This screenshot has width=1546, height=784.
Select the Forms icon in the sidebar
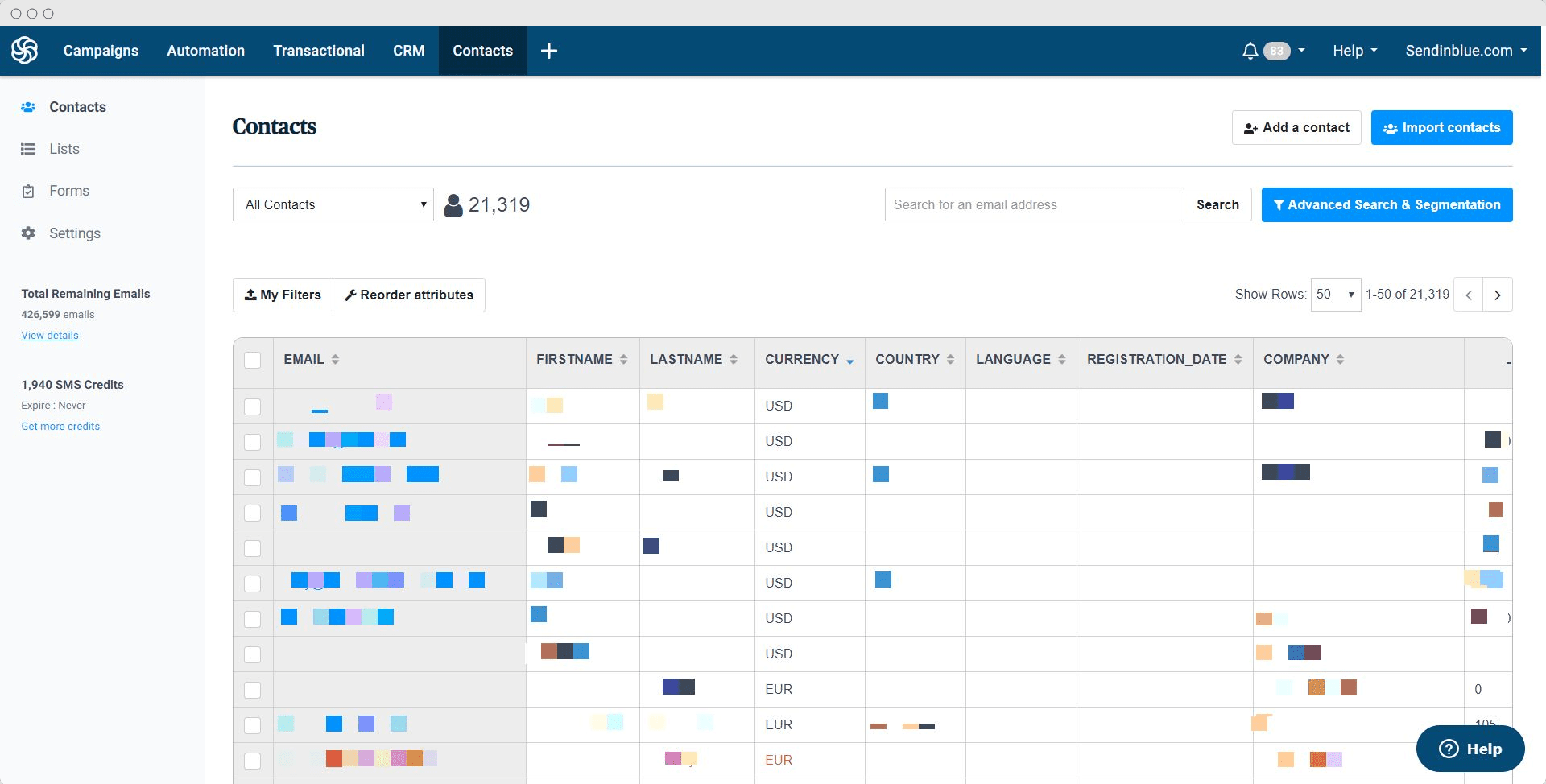(28, 191)
